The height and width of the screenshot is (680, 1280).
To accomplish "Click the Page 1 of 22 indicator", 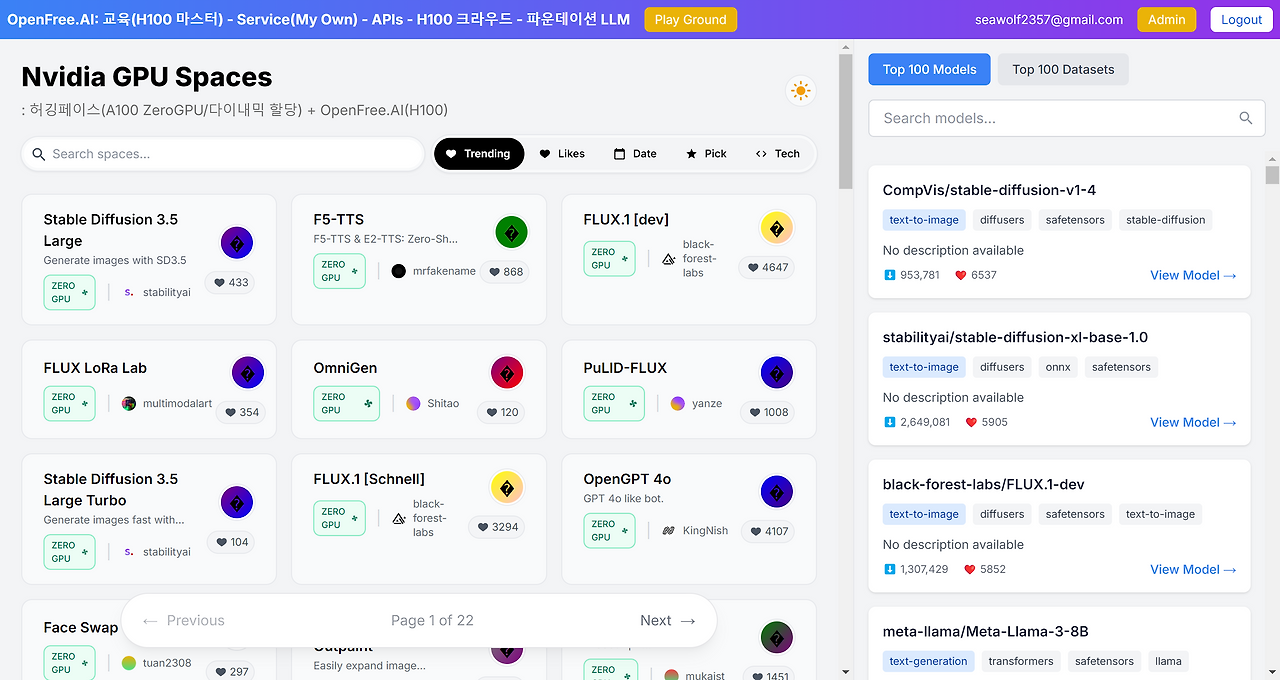I will [432, 621].
